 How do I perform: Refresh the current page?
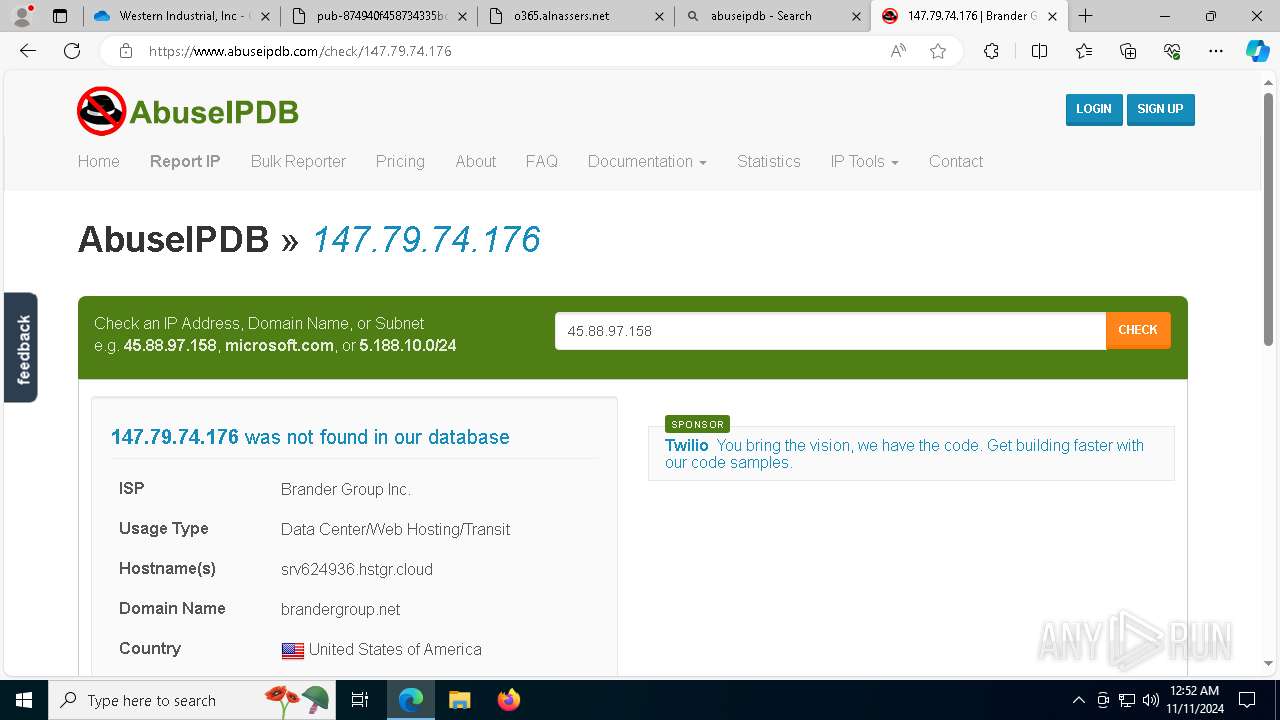coord(72,51)
